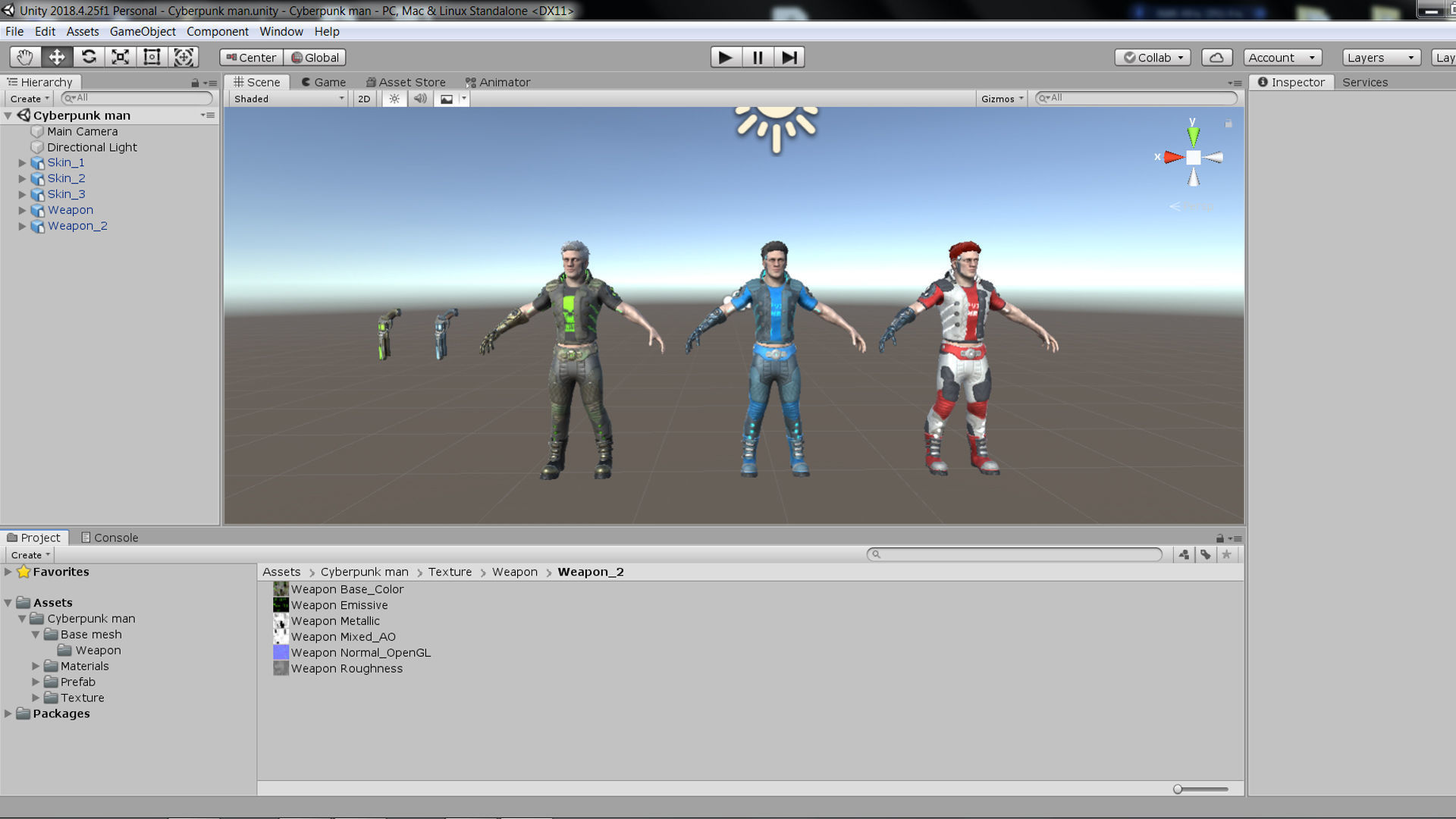Select the Rect Transform tool

[x=152, y=57]
